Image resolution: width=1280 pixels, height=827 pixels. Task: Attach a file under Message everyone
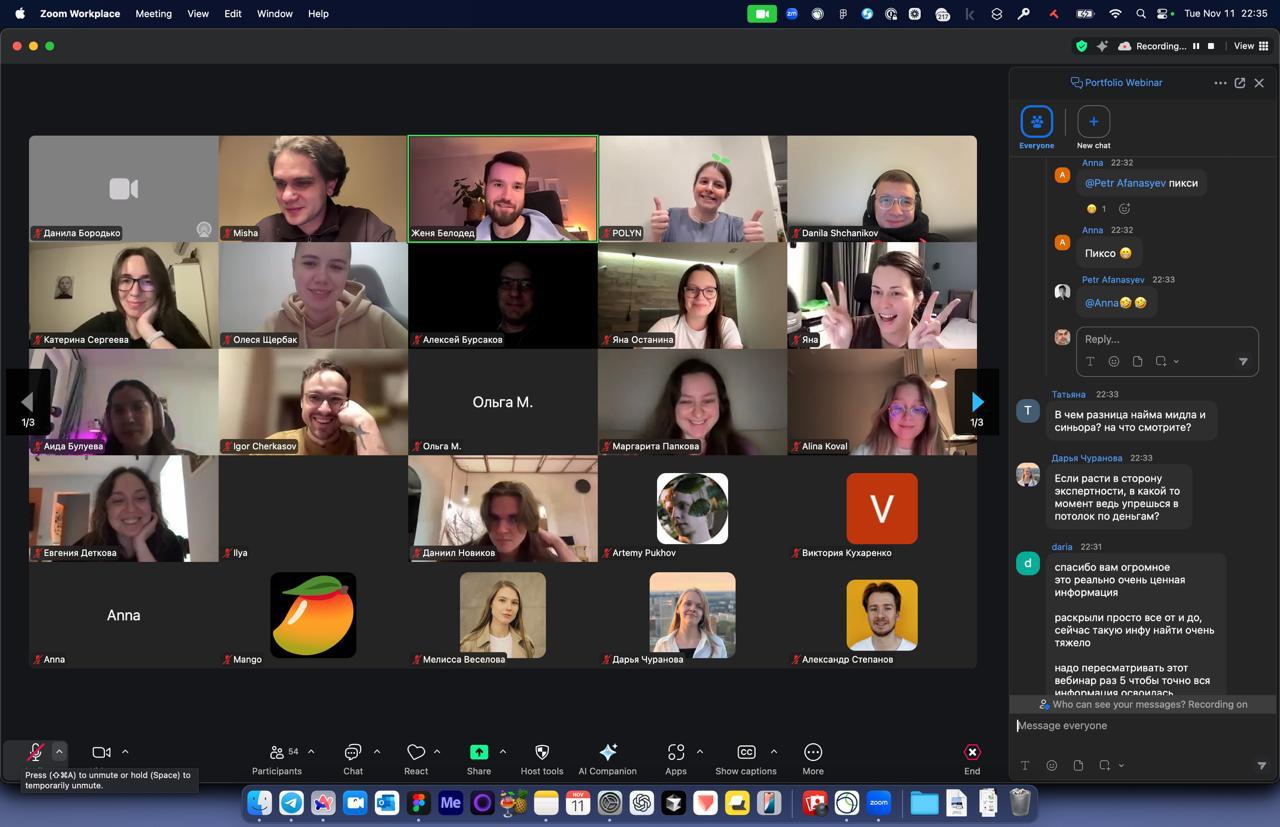click(1078, 765)
